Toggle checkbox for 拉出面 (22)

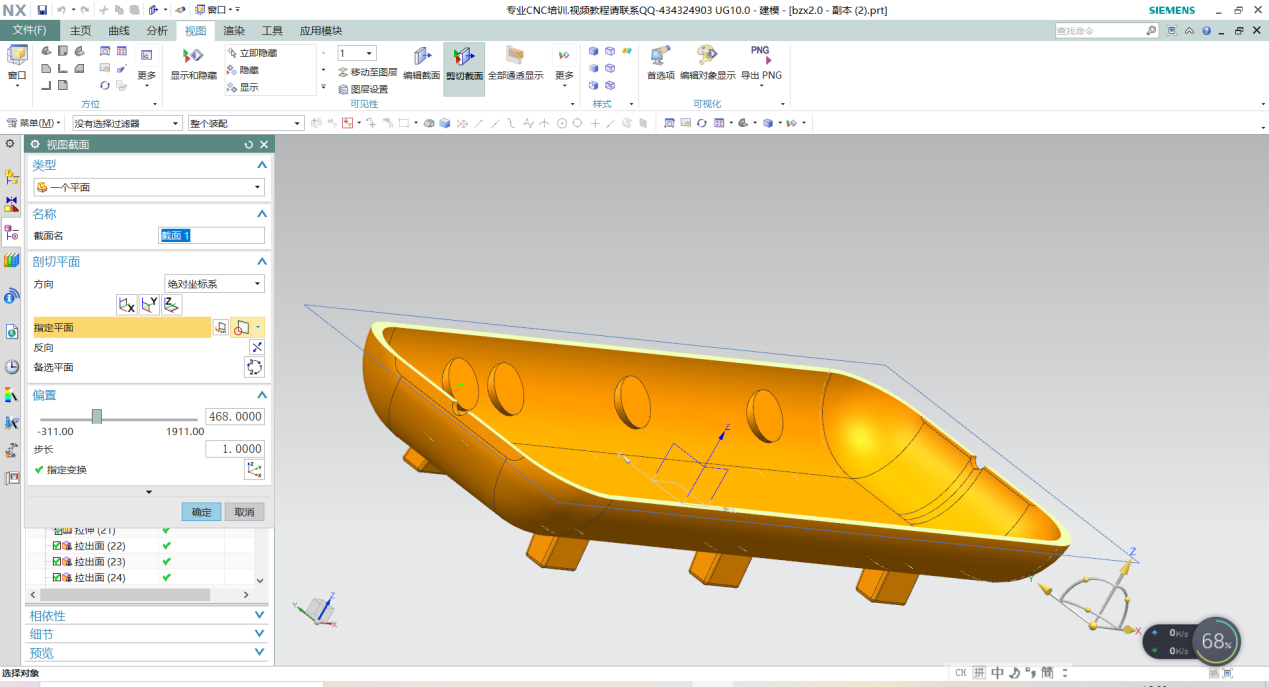tap(57, 546)
